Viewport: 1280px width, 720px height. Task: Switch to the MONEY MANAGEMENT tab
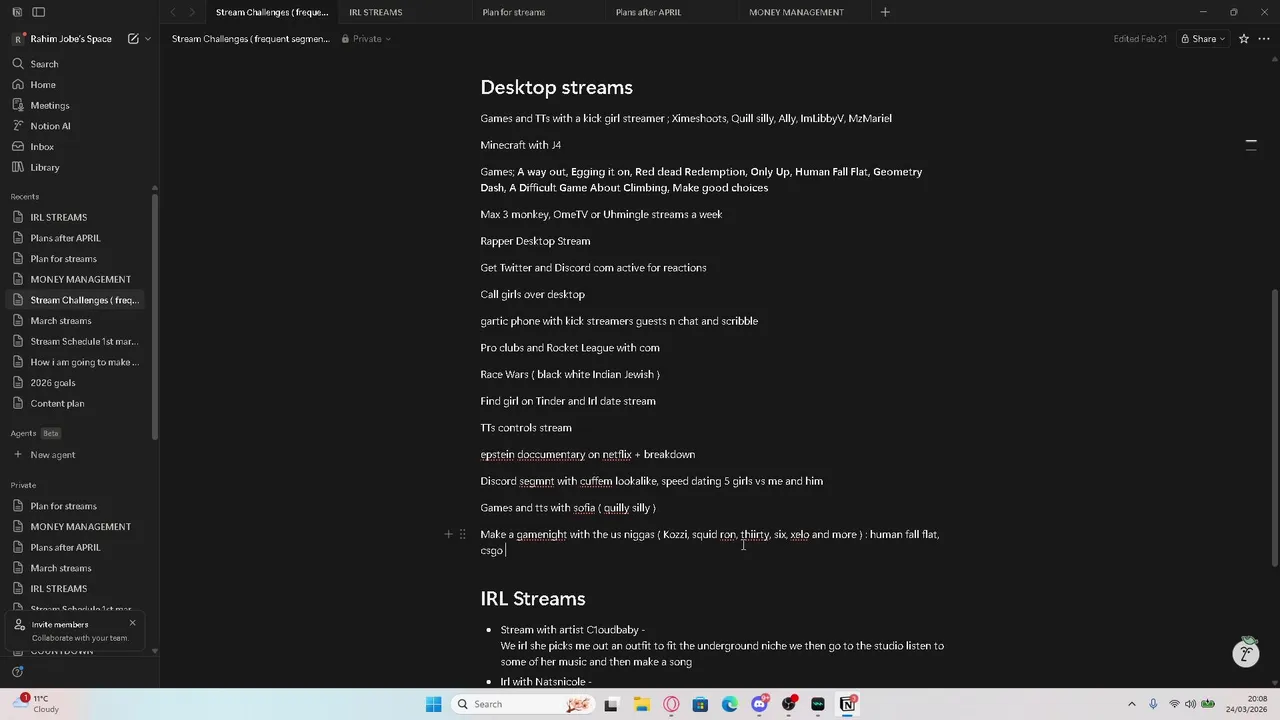click(x=796, y=12)
